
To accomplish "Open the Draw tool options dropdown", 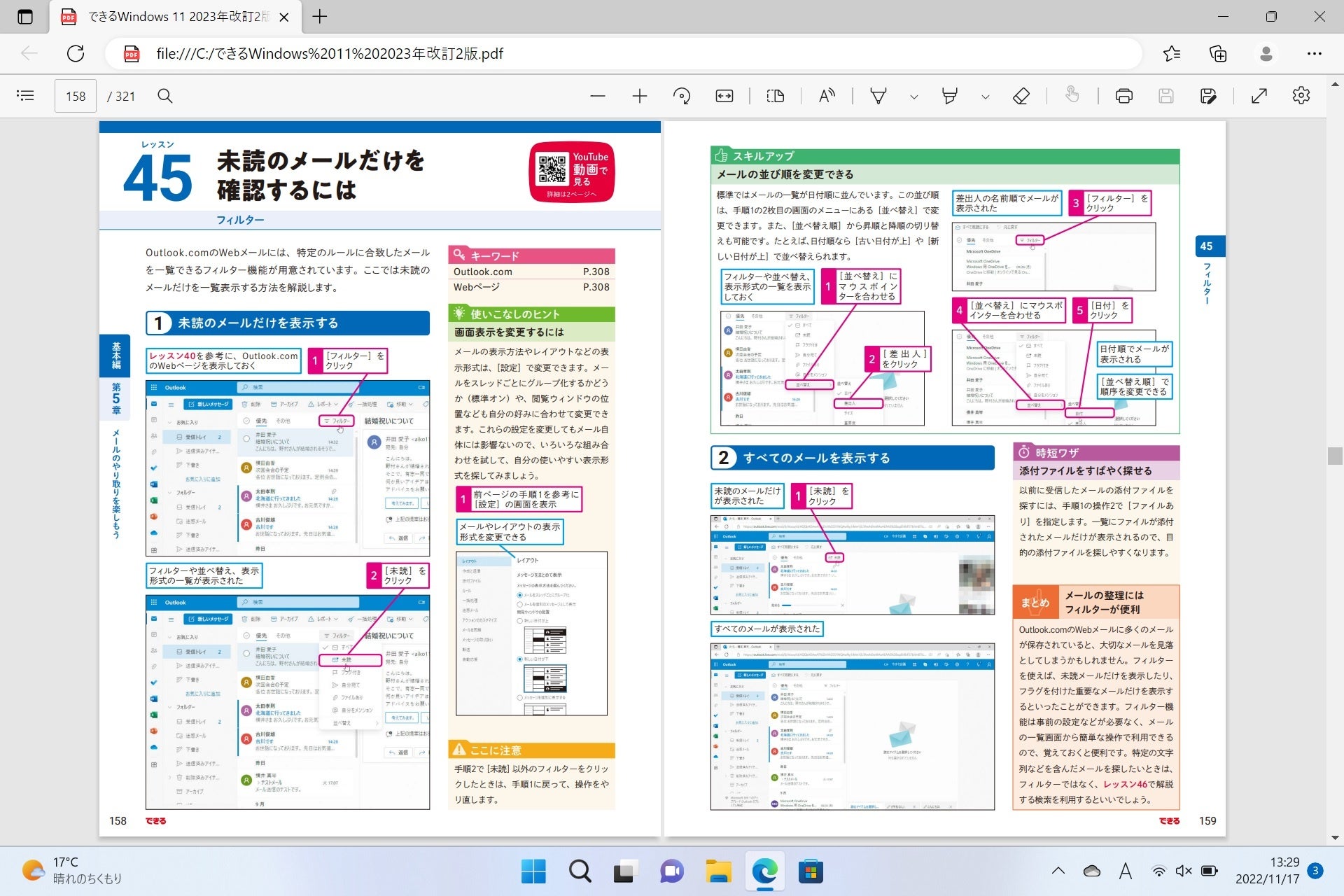I will (x=913, y=96).
